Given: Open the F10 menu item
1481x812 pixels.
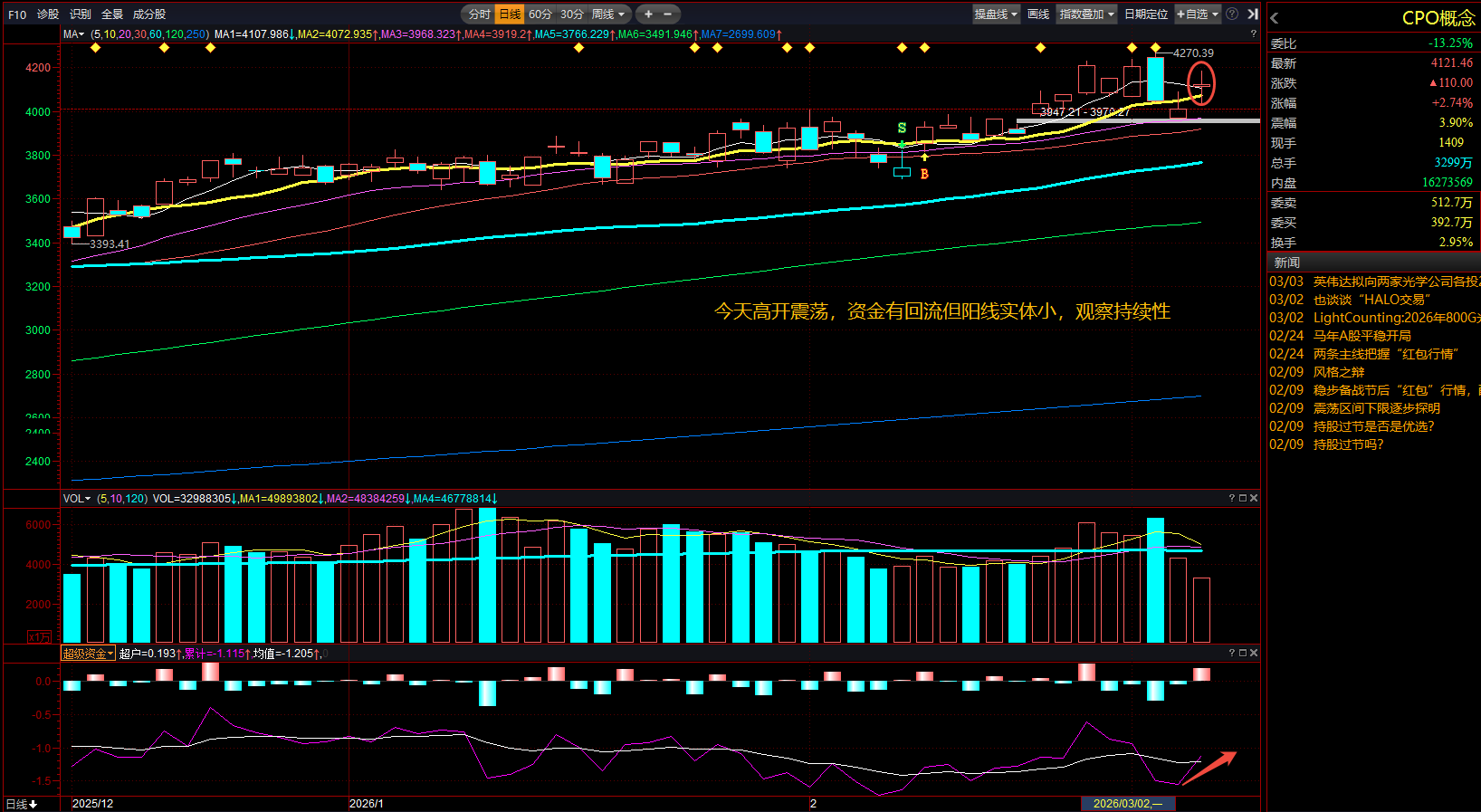Looking at the screenshot, I should [17, 14].
